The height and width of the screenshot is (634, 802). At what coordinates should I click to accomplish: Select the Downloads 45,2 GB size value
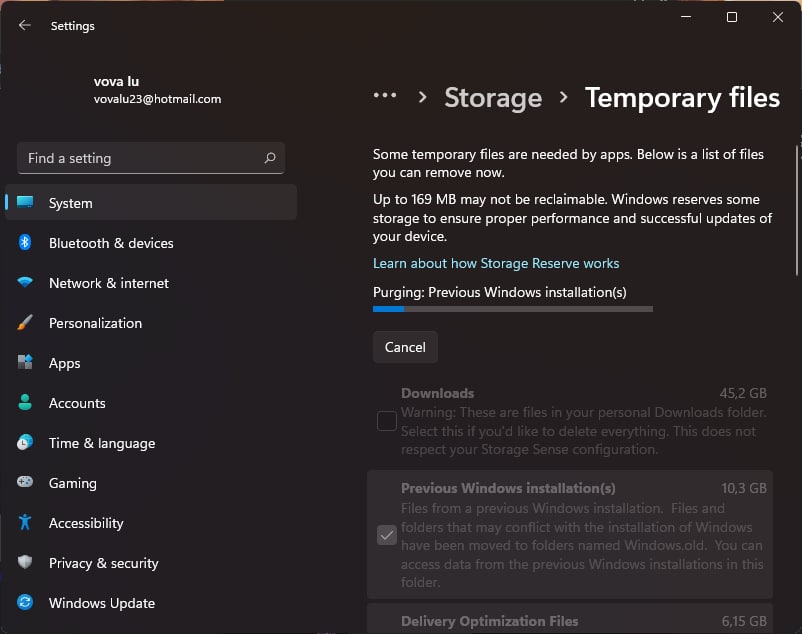click(743, 393)
